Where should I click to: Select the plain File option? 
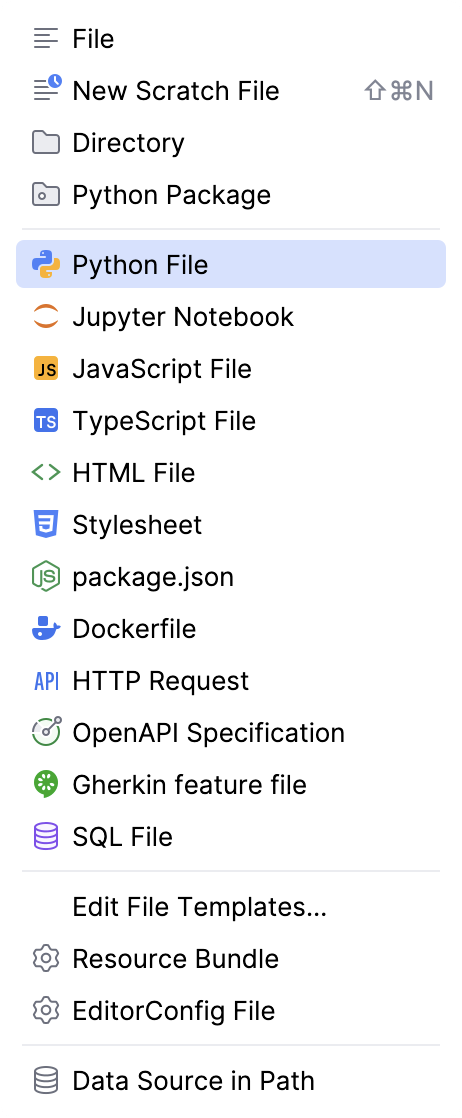coord(231,39)
